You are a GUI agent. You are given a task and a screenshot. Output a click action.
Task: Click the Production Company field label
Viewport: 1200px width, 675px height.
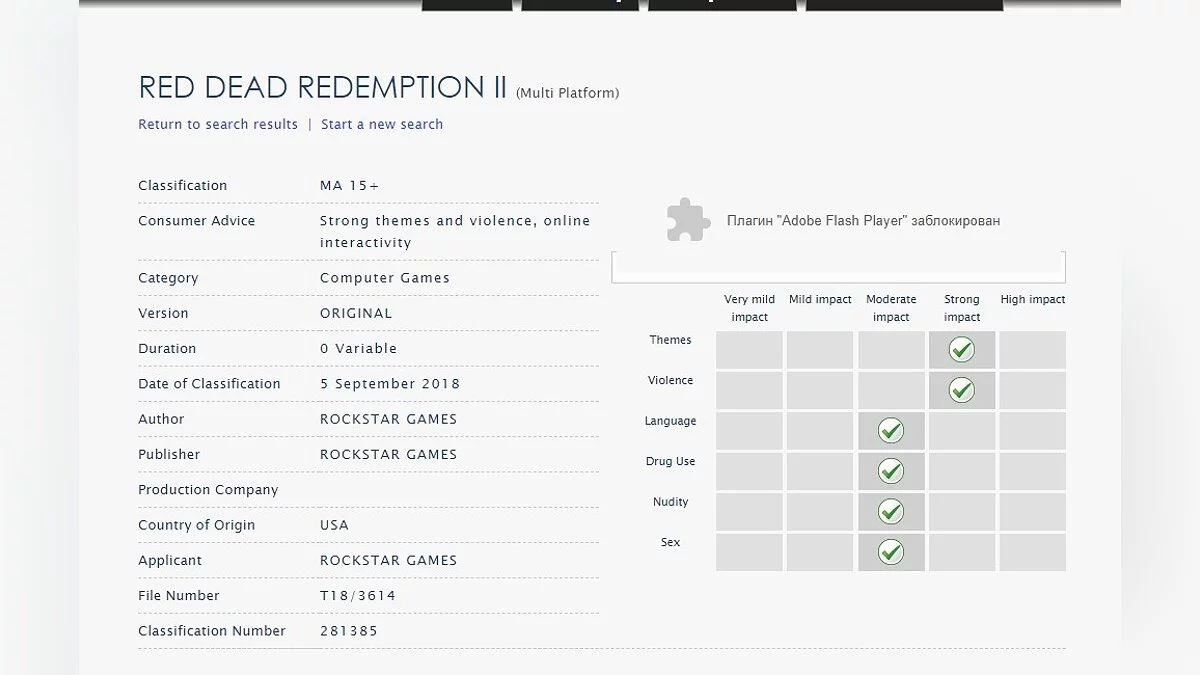(x=208, y=490)
